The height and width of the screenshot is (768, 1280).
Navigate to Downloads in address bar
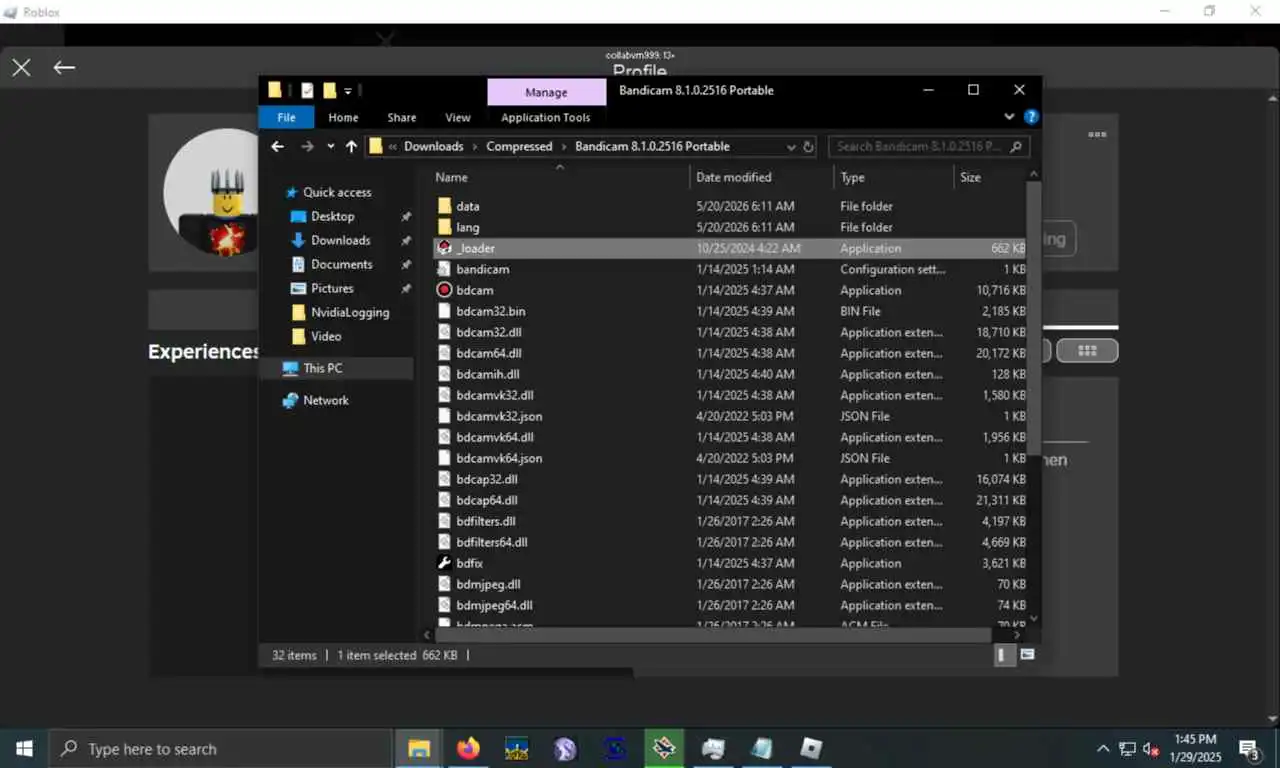(434, 146)
